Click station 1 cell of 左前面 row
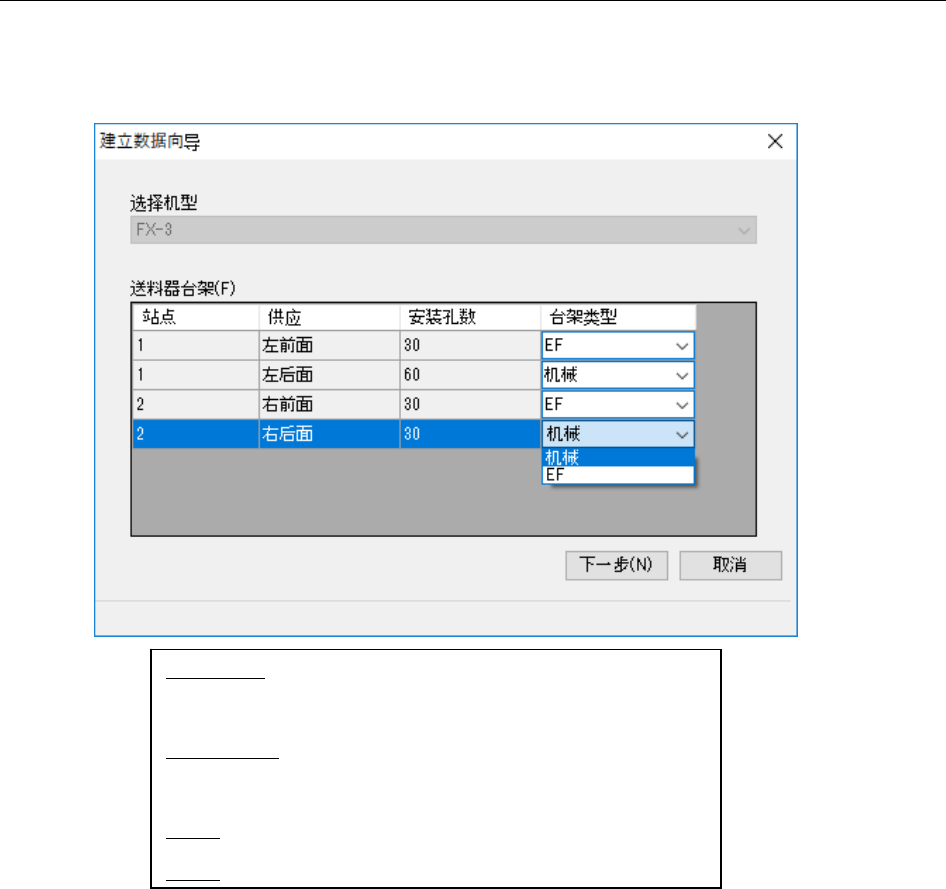Screen dimensions: 946x889 [x=195, y=346]
